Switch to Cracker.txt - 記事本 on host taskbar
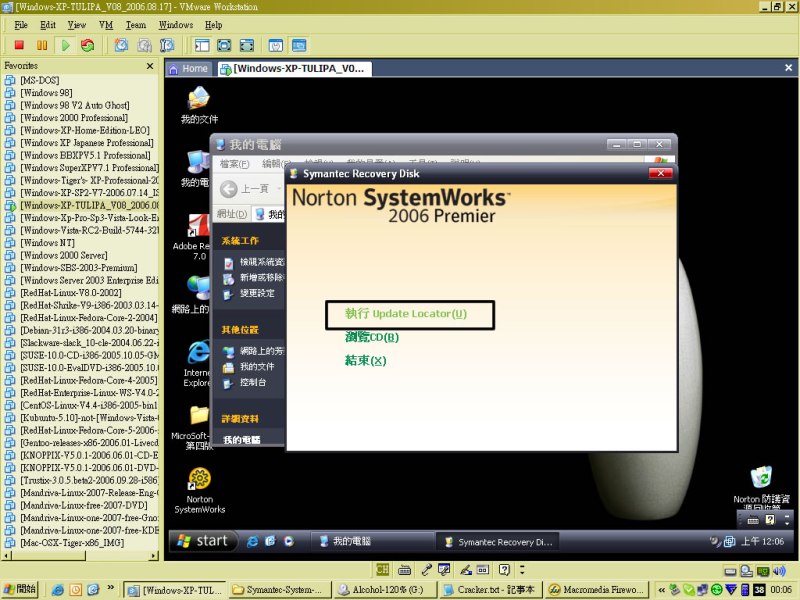Viewport: 800px width, 600px height. (x=490, y=590)
